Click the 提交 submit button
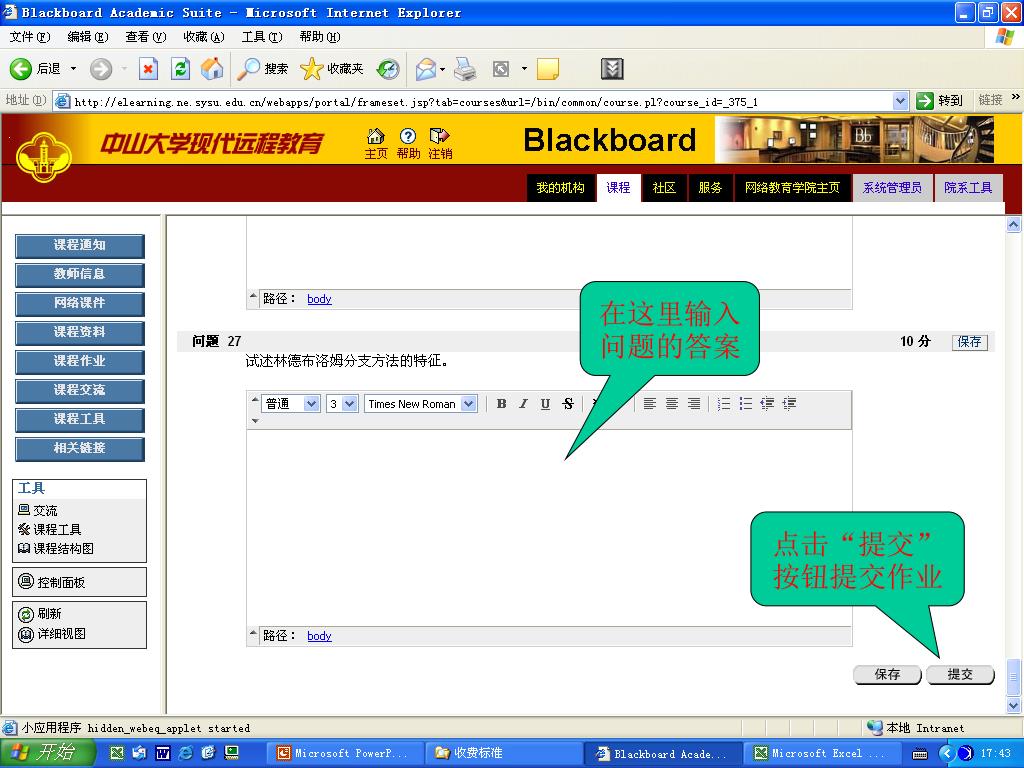Viewport: 1024px width, 768px height. [961, 675]
